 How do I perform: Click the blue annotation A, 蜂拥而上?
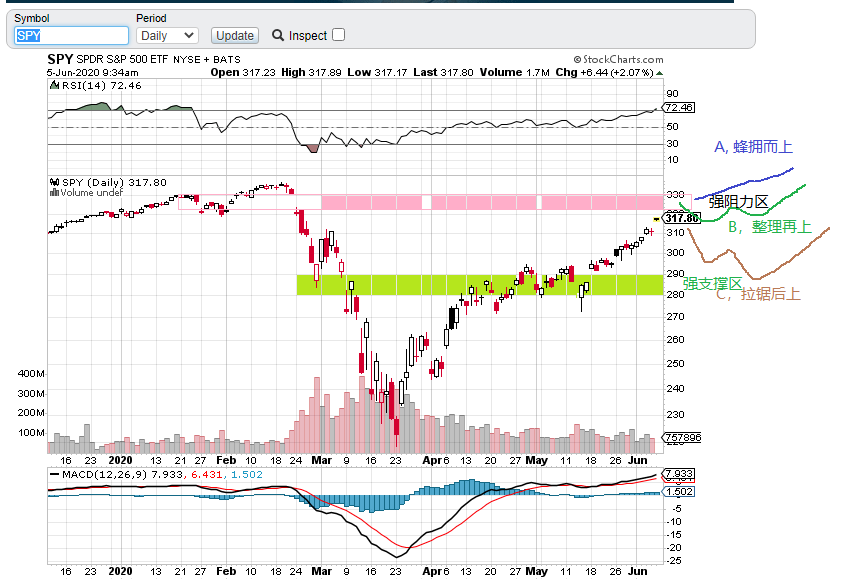coord(753,147)
